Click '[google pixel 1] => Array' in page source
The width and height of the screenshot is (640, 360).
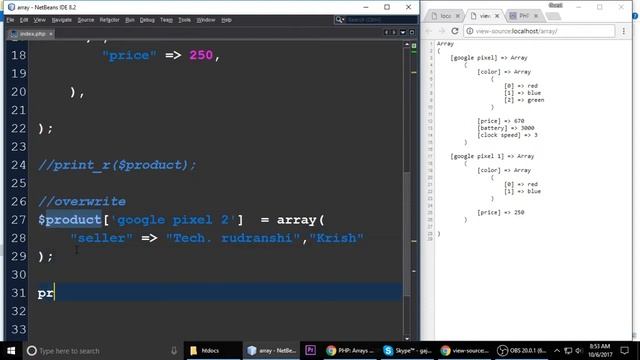[x=492, y=156]
